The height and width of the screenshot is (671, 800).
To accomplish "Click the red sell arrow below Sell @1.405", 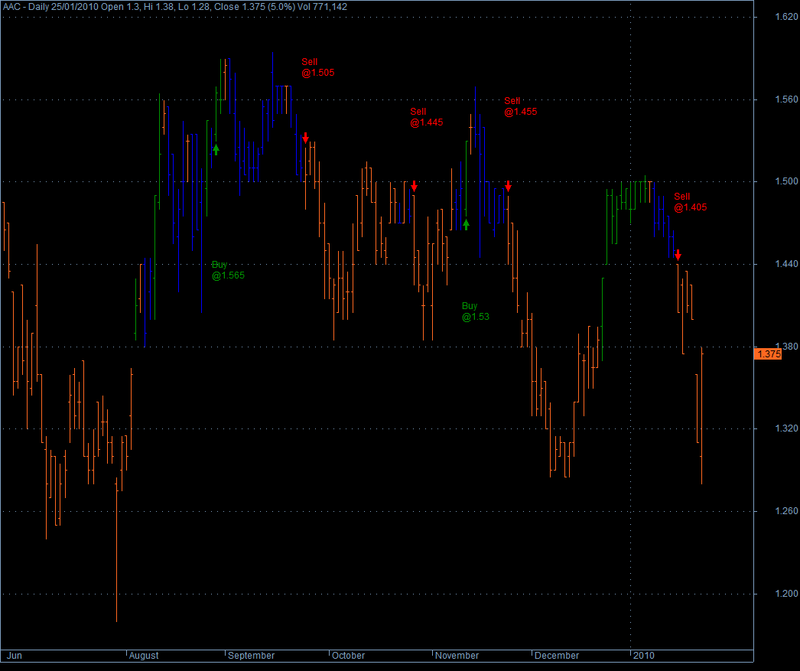I will coord(678,255).
